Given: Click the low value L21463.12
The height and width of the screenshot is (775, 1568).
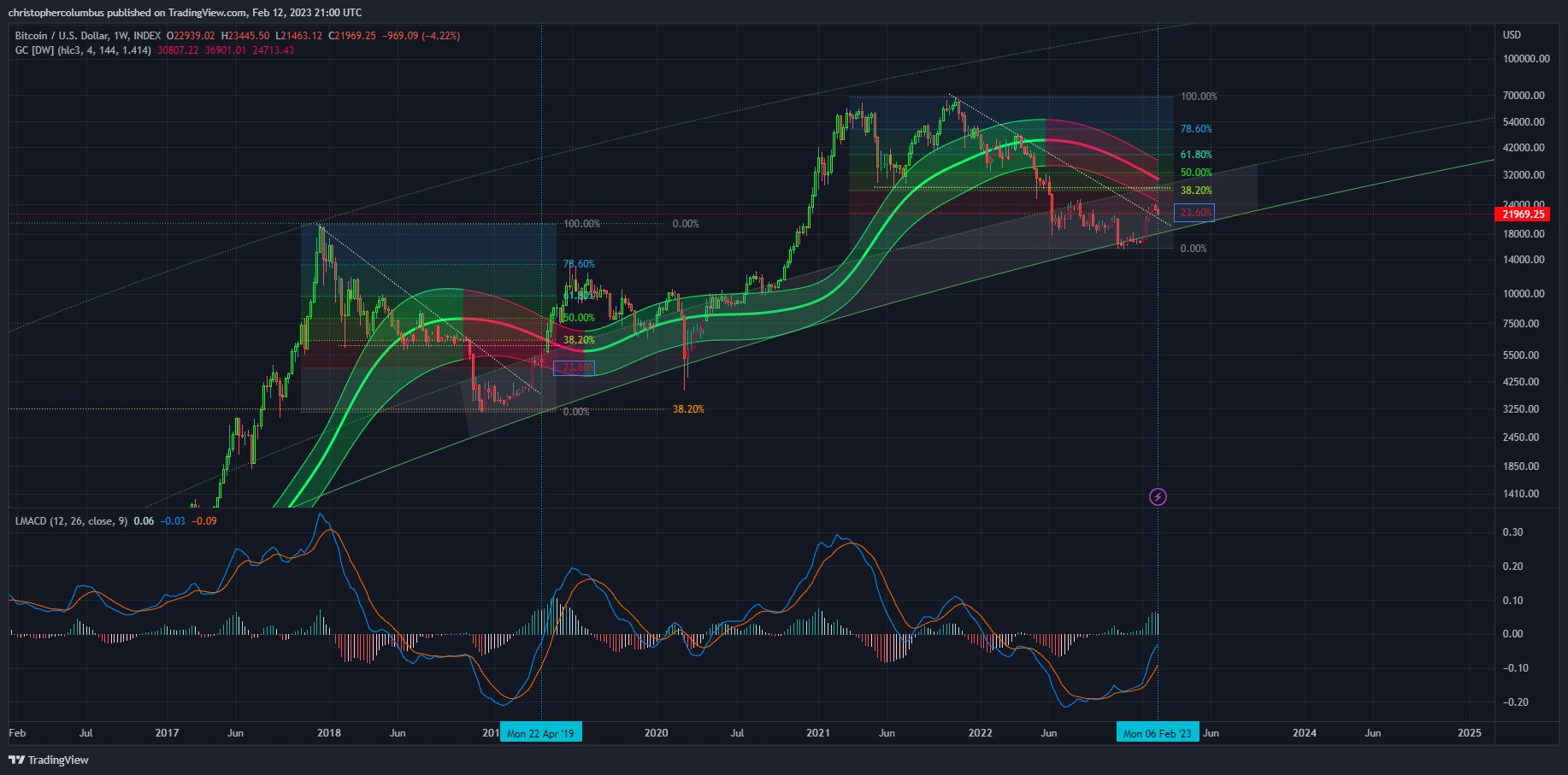Looking at the screenshot, I should pos(298,36).
